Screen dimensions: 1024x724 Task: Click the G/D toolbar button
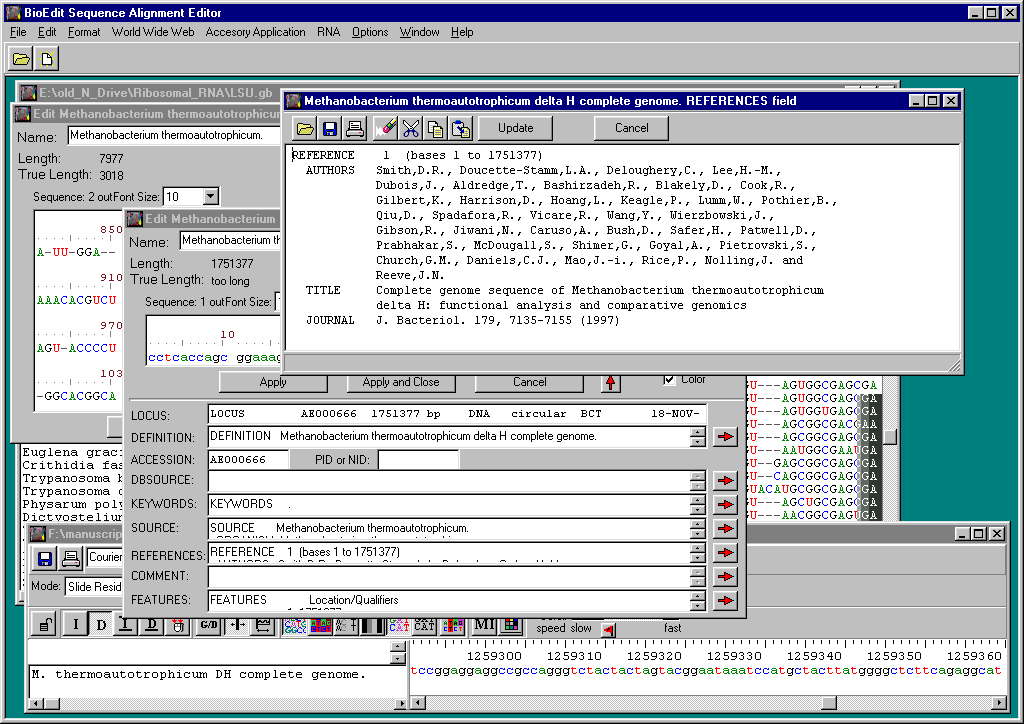209,625
